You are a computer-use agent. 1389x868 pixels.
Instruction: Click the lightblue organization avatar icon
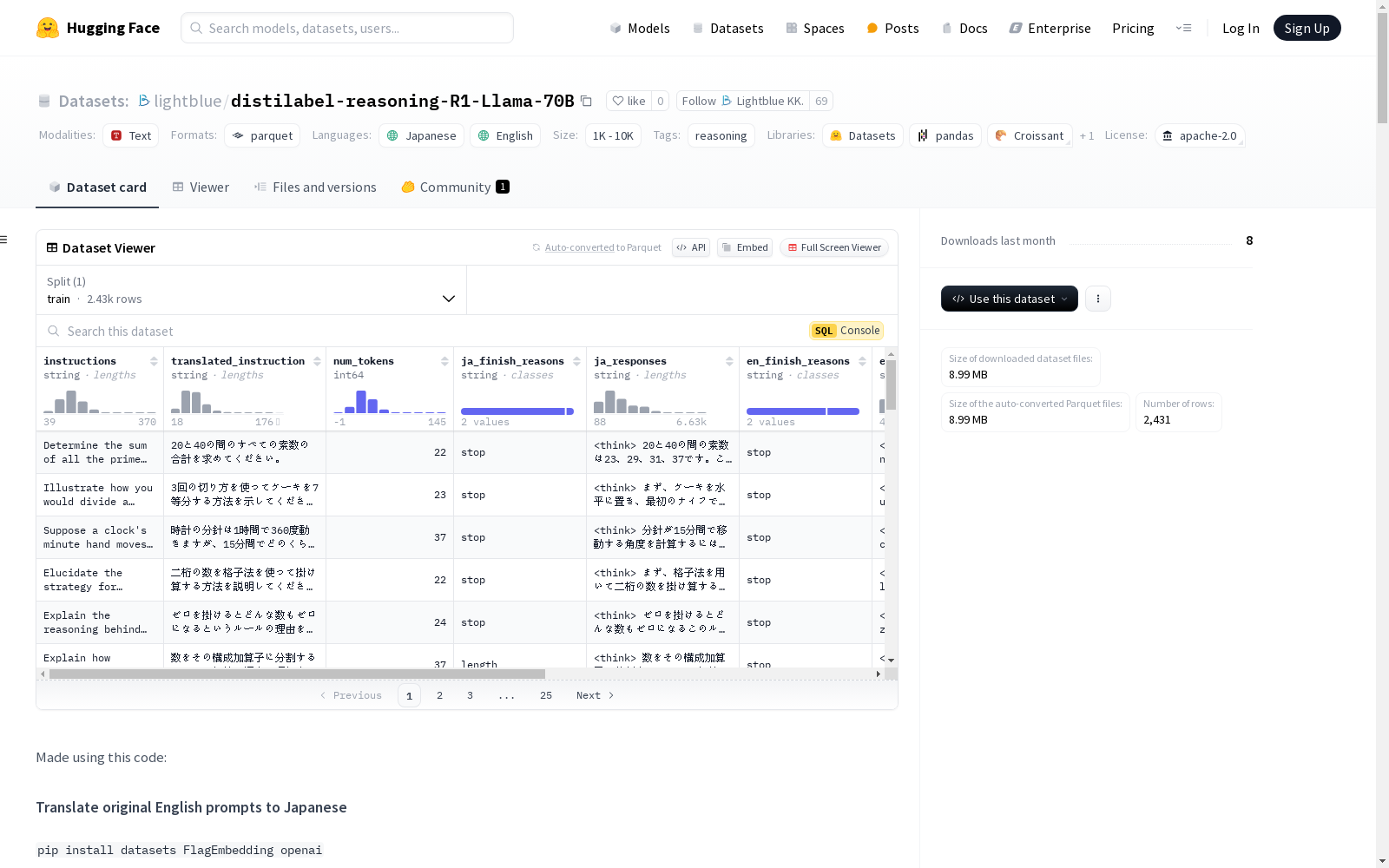coord(144,101)
